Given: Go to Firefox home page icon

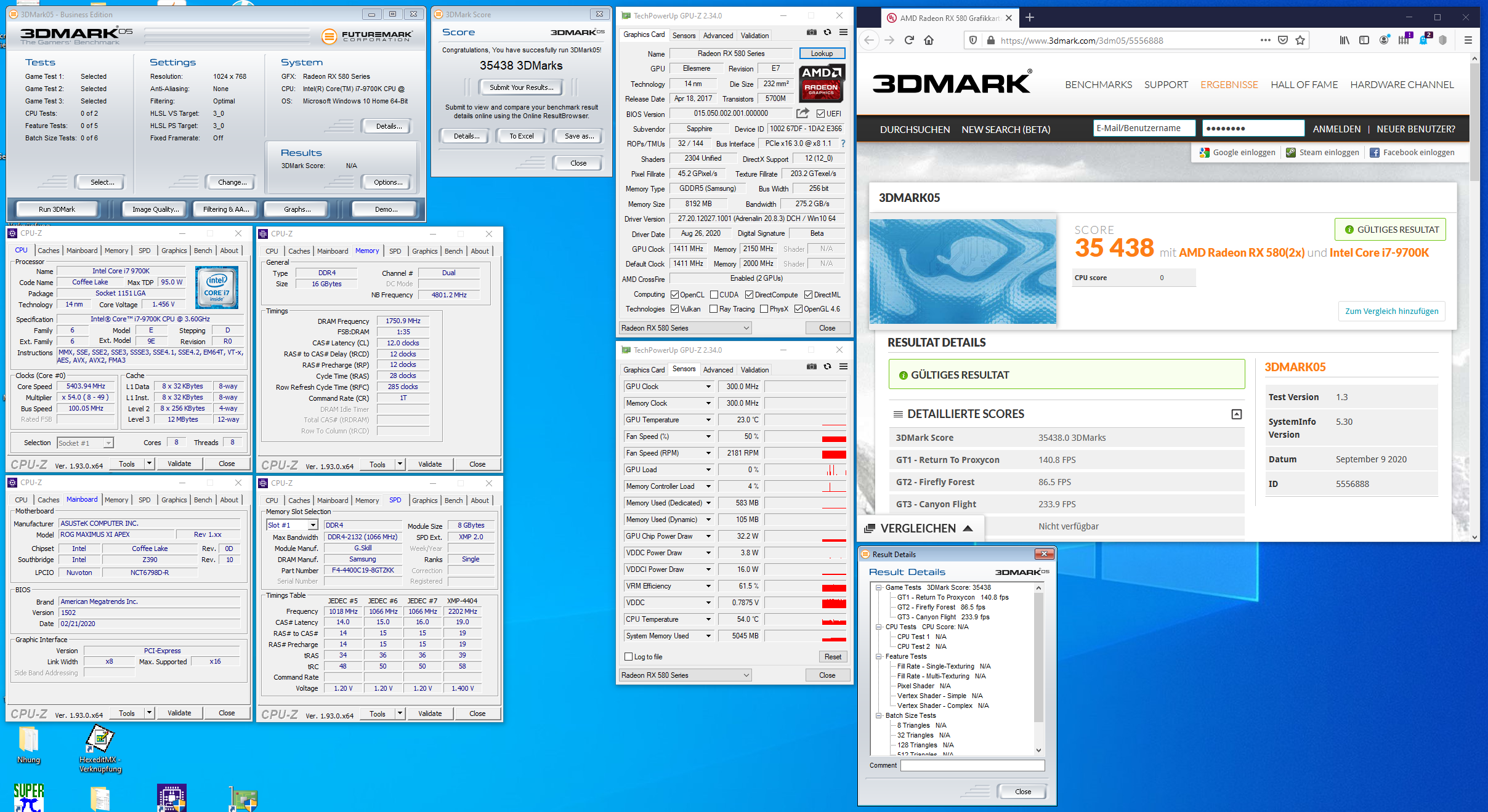Looking at the screenshot, I should point(929,41).
